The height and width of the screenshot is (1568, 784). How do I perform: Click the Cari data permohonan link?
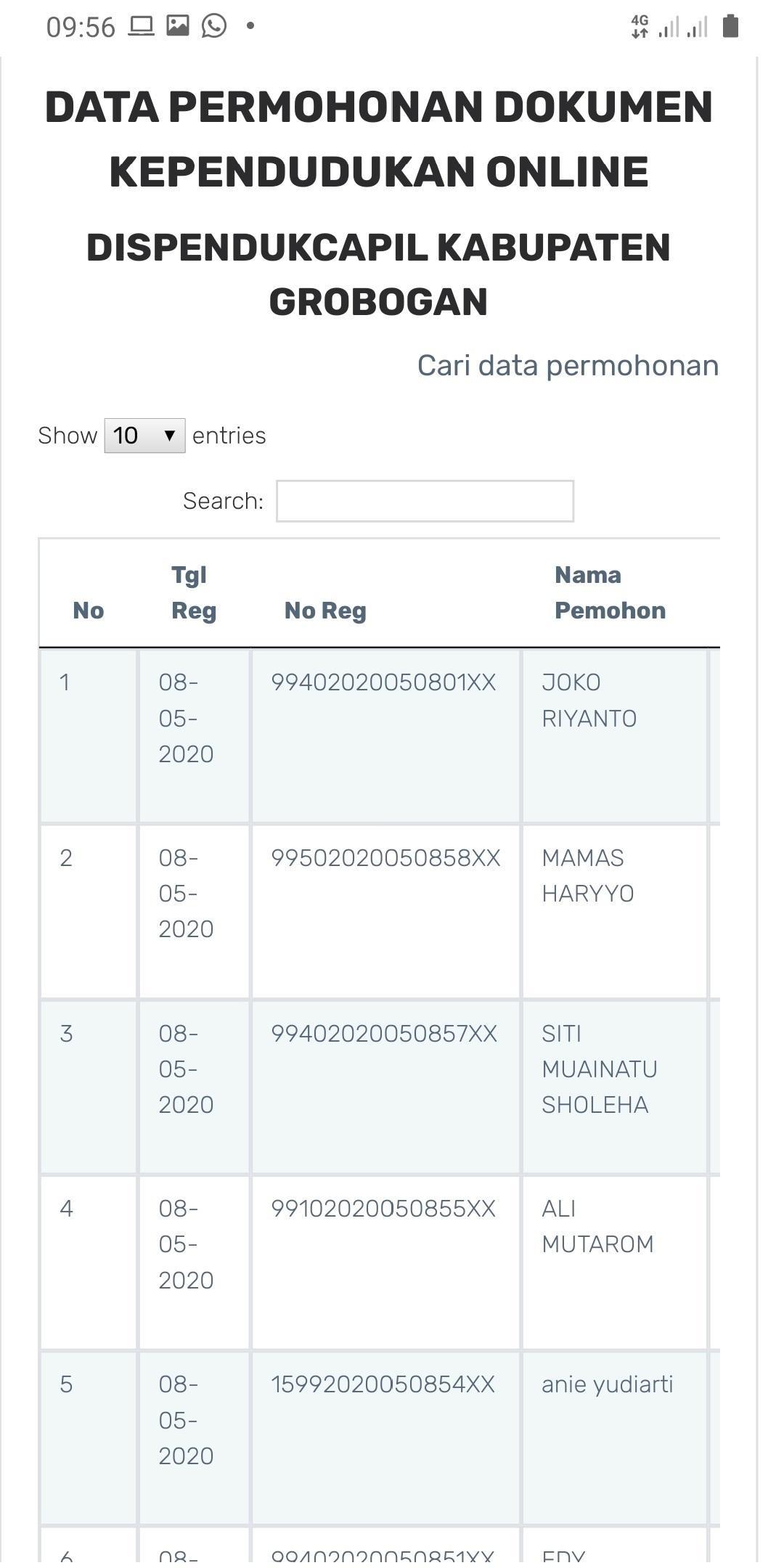[x=568, y=366]
